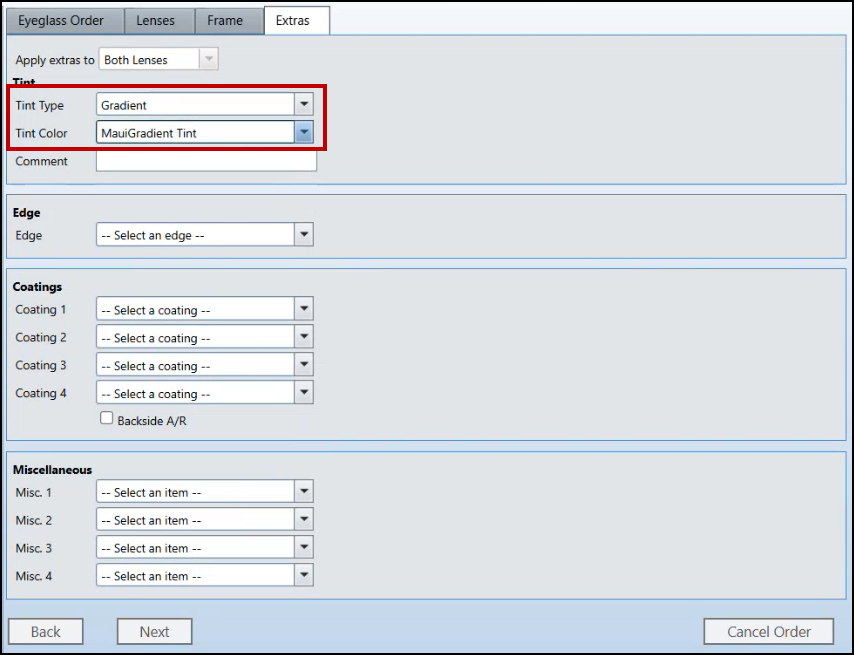
Task: Click the tint Comment text field
Action: point(206,161)
